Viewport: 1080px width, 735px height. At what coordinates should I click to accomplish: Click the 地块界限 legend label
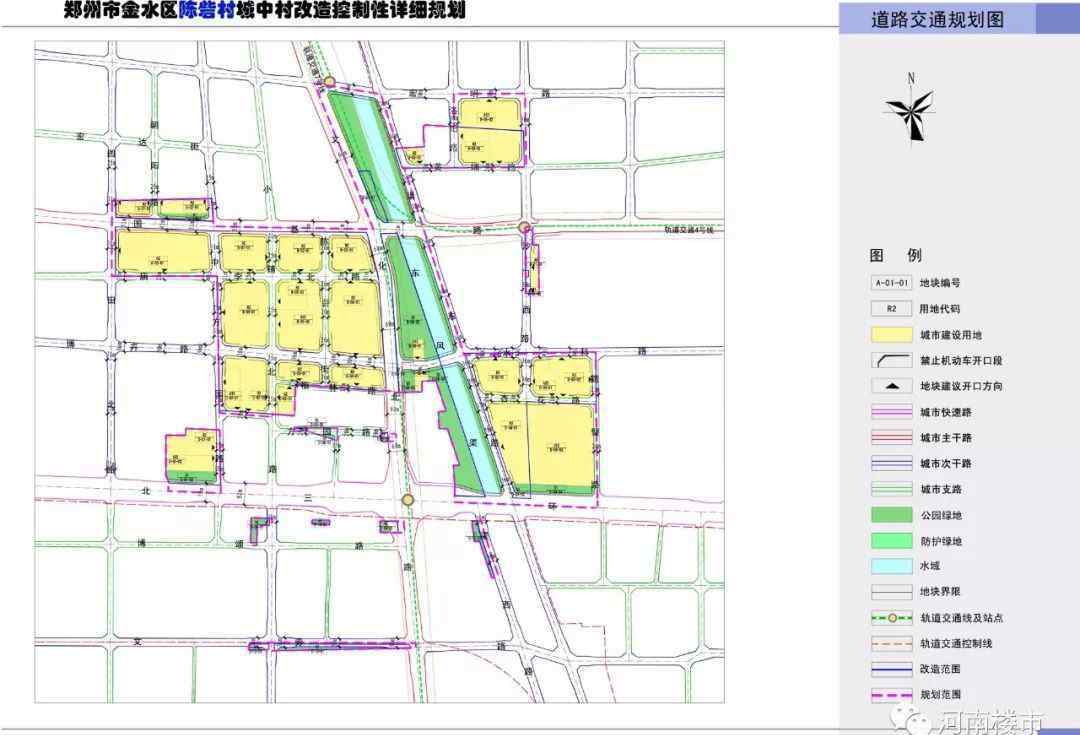click(940, 592)
